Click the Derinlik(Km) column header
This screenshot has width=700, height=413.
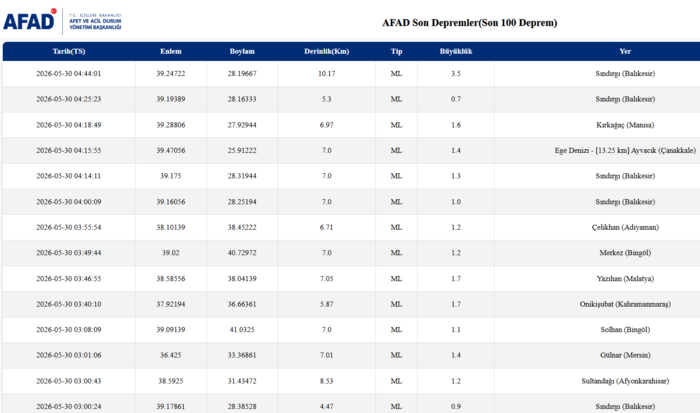(x=327, y=51)
